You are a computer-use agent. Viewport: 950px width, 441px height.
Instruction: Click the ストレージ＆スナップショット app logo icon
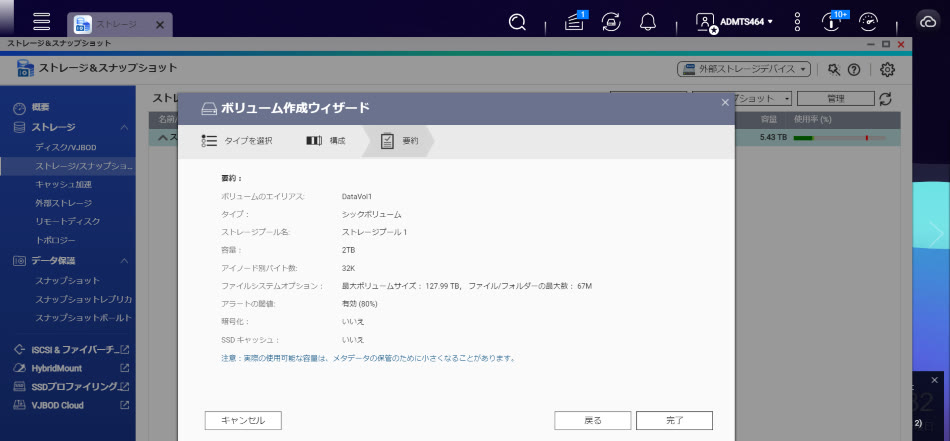click(x=25, y=68)
